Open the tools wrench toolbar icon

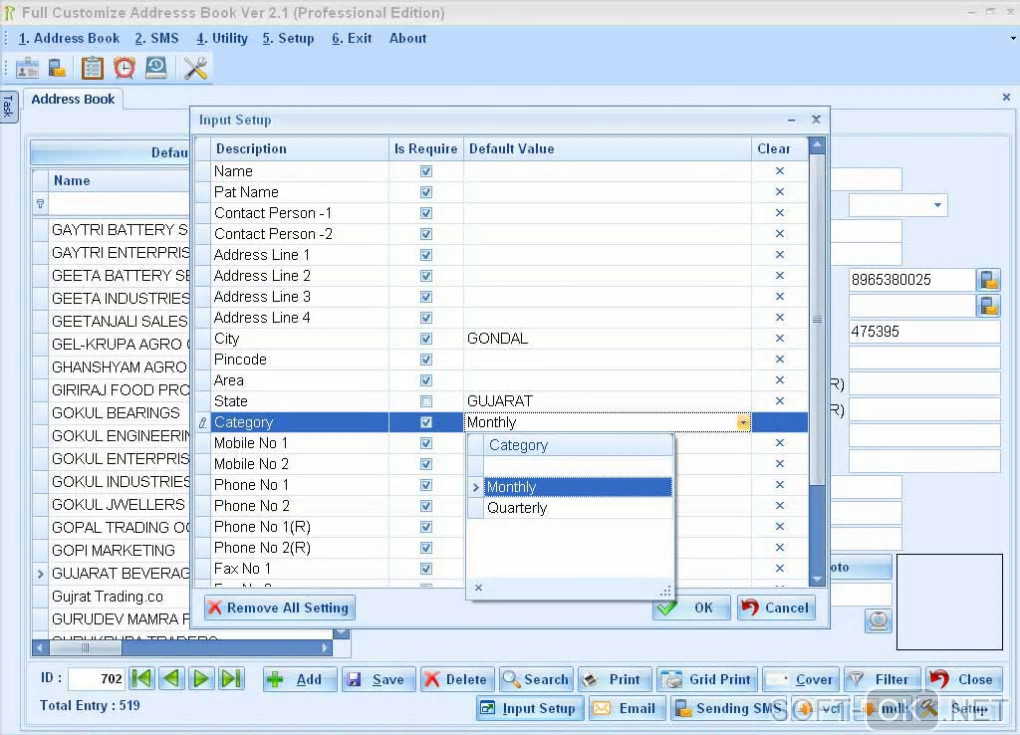tap(195, 68)
